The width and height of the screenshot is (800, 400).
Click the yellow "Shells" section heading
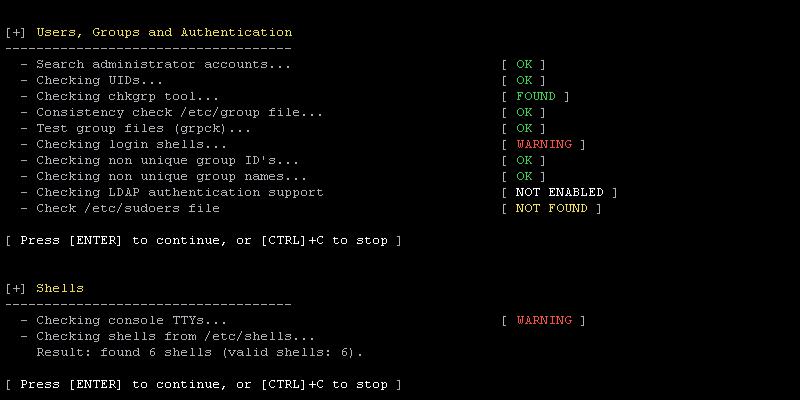60,288
